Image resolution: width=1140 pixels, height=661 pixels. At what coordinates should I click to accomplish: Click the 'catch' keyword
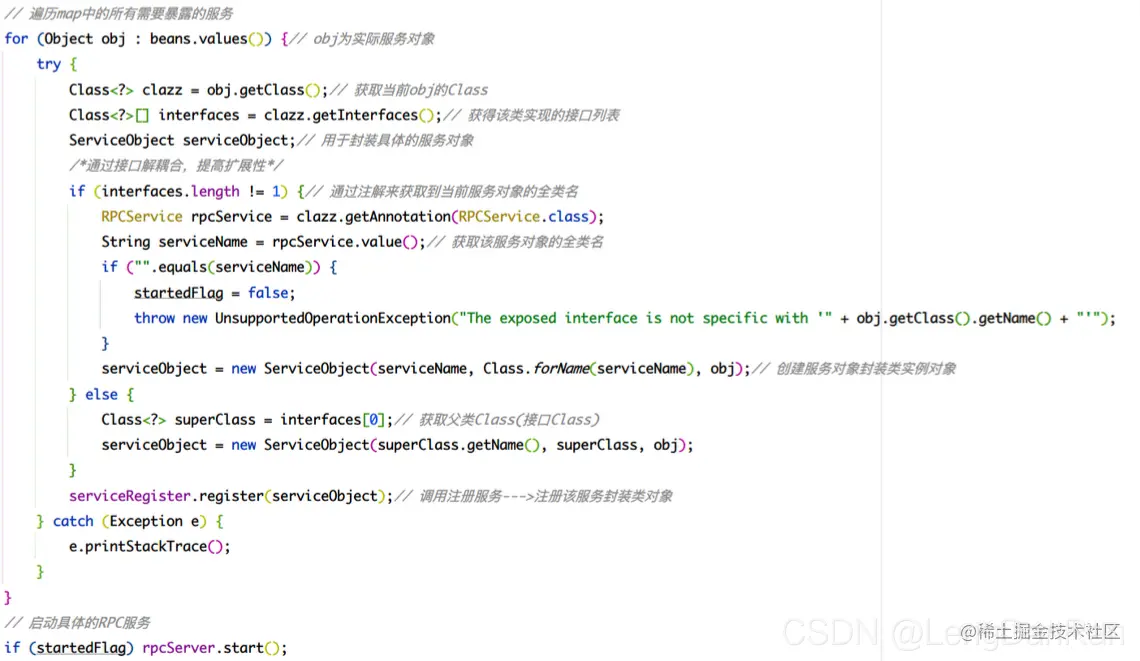73,521
